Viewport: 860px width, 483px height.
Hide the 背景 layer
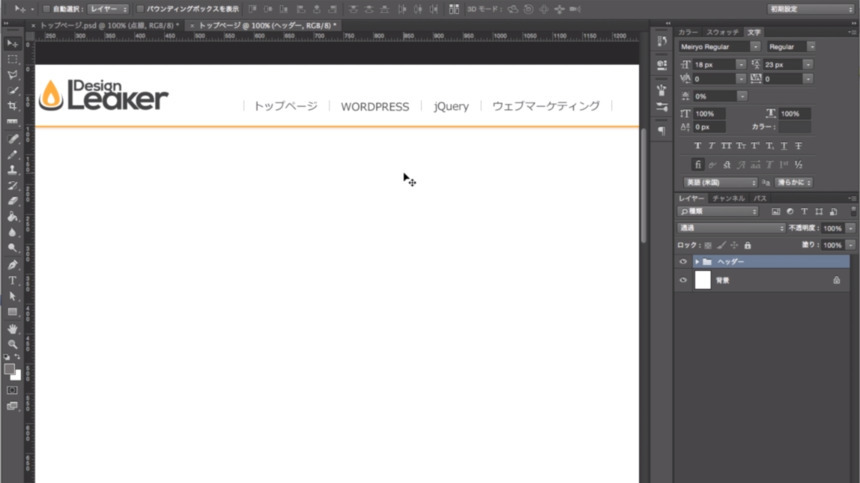coord(683,280)
